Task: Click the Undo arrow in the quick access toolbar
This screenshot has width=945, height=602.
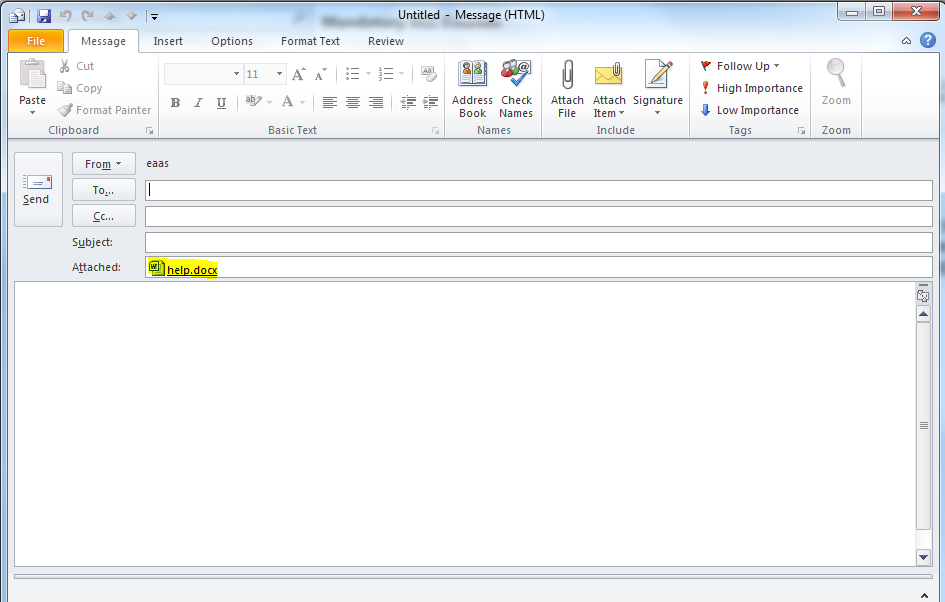Action: coord(66,16)
